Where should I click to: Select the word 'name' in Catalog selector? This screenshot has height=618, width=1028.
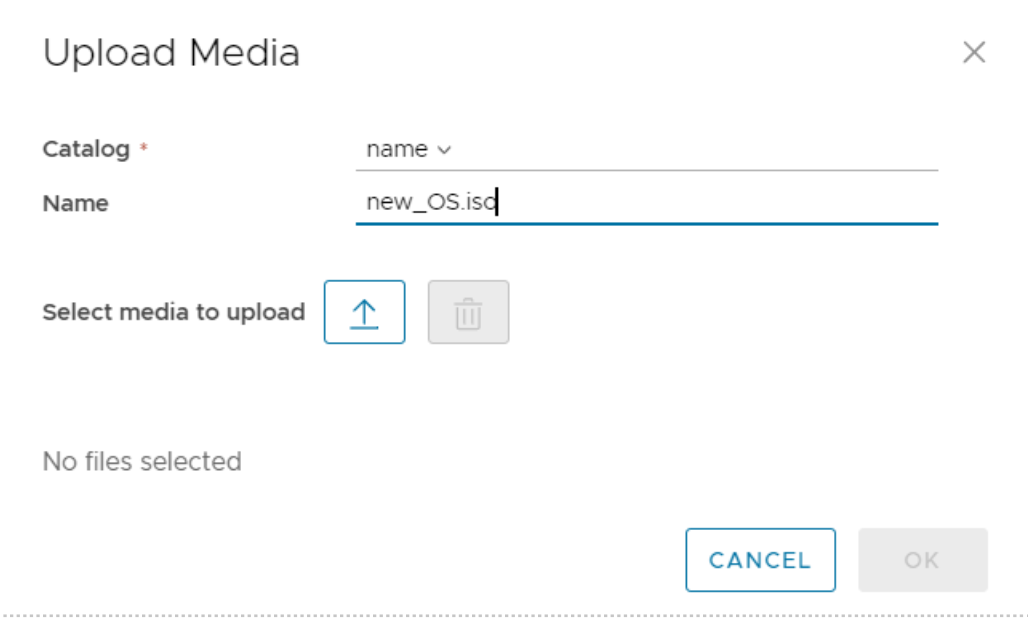[397, 149]
